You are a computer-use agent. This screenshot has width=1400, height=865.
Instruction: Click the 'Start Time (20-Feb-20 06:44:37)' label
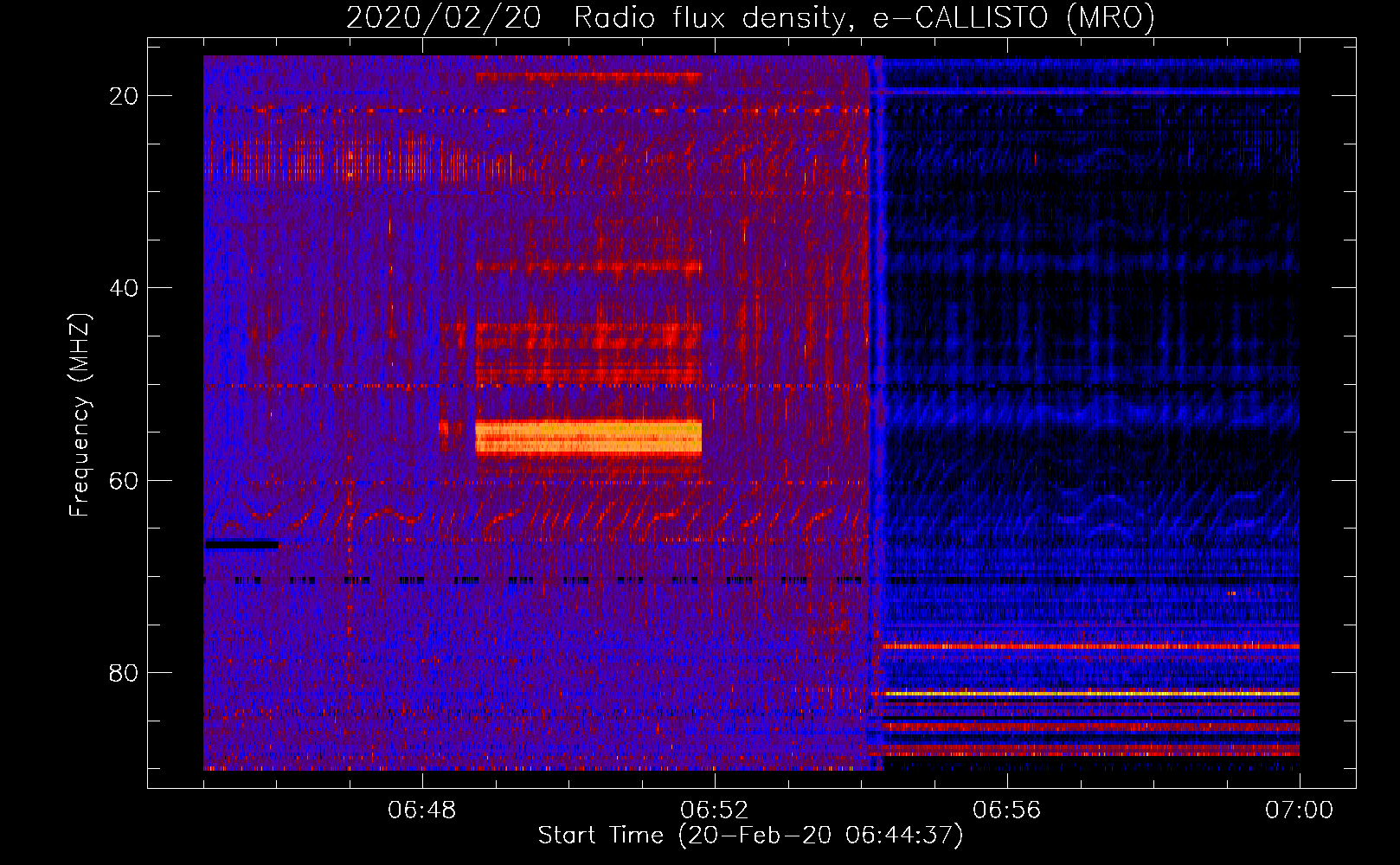750,836
